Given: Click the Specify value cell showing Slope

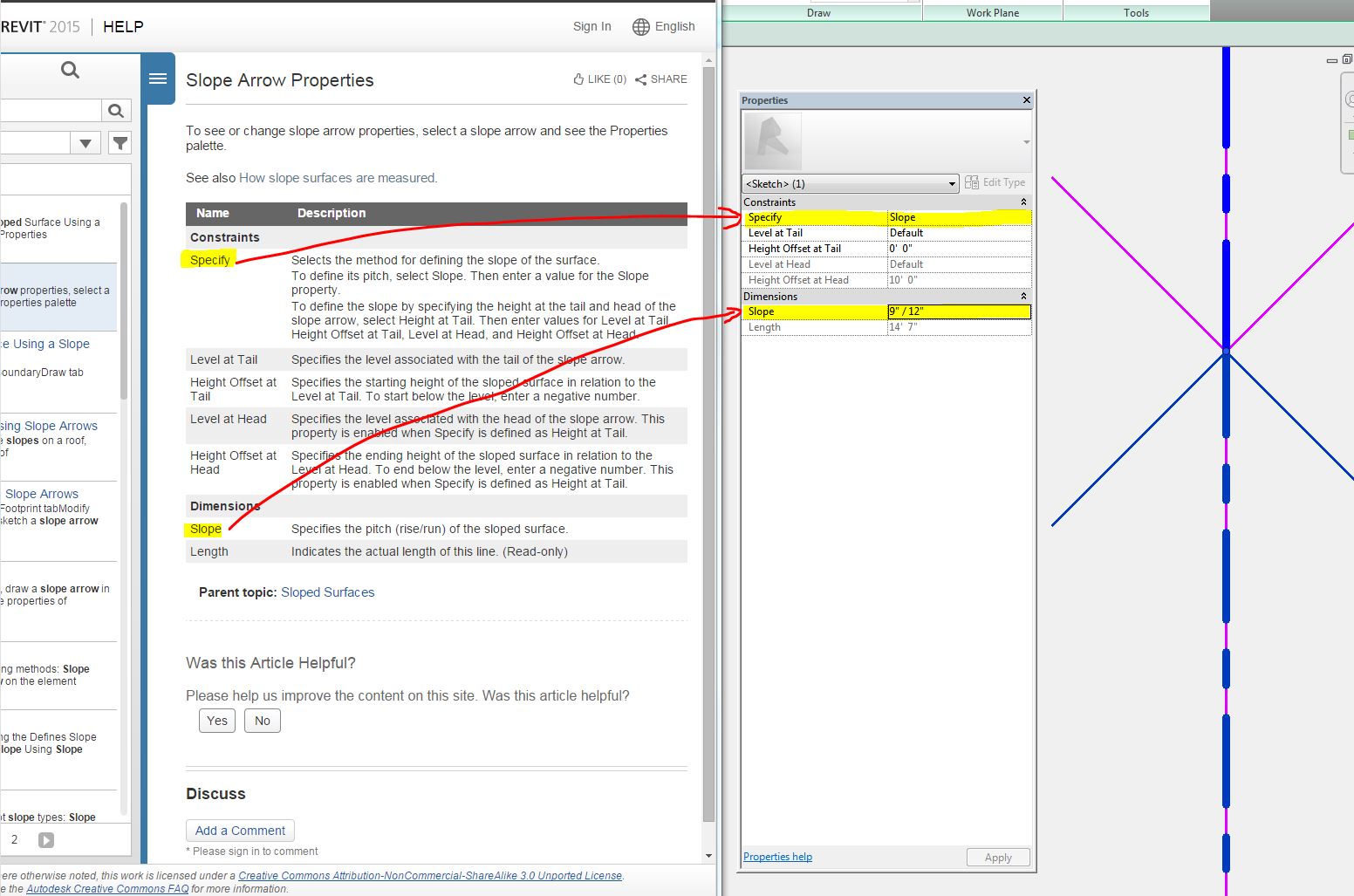Looking at the screenshot, I should (x=959, y=217).
